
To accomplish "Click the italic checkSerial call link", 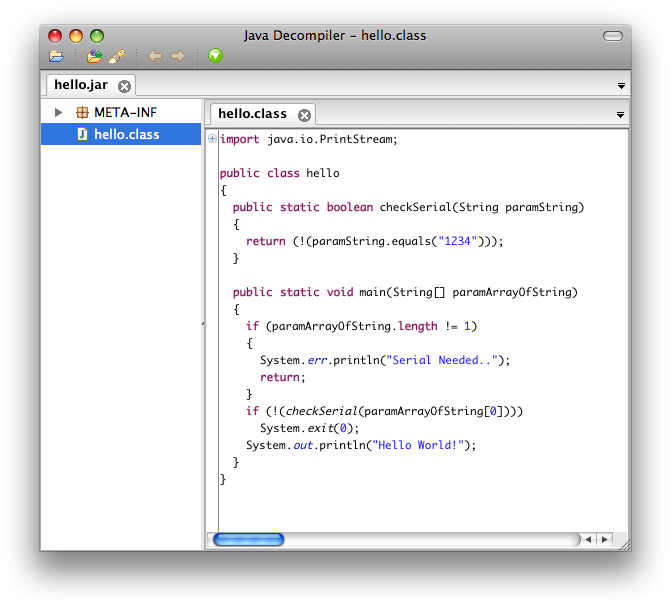I will pyautogui.click(x=321, y=411).
